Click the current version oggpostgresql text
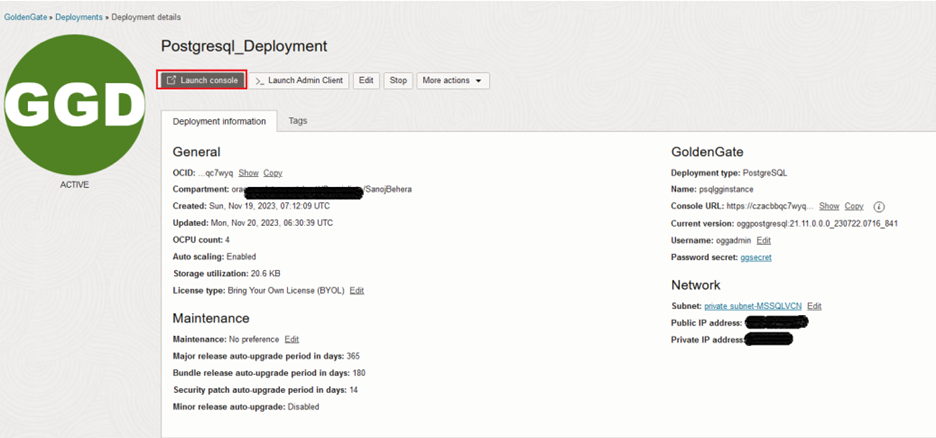 coord(817,224)
